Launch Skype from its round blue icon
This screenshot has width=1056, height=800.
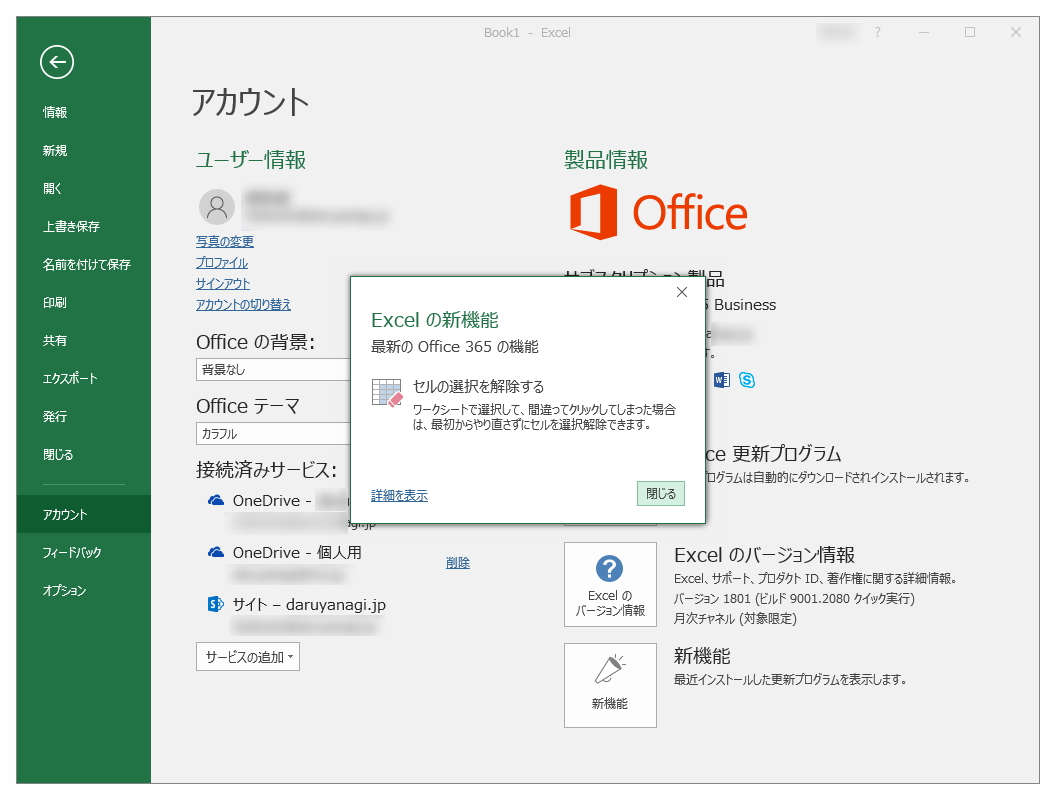(x=745, y=380)
